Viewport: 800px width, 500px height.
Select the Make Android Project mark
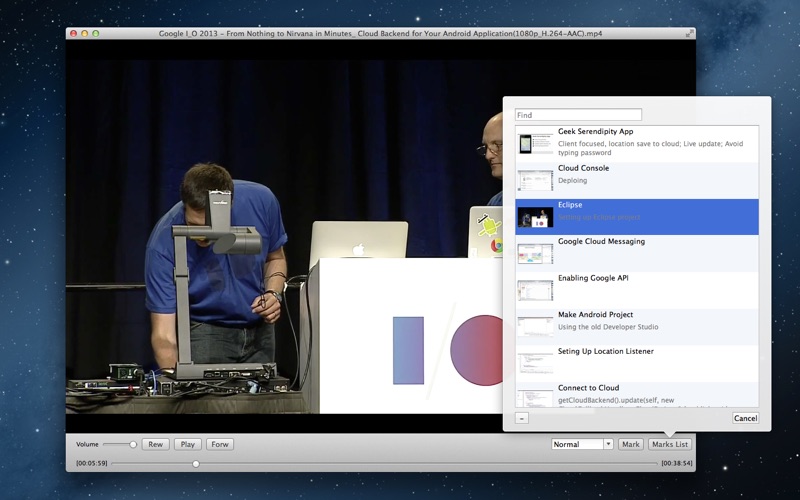point(637,327)
